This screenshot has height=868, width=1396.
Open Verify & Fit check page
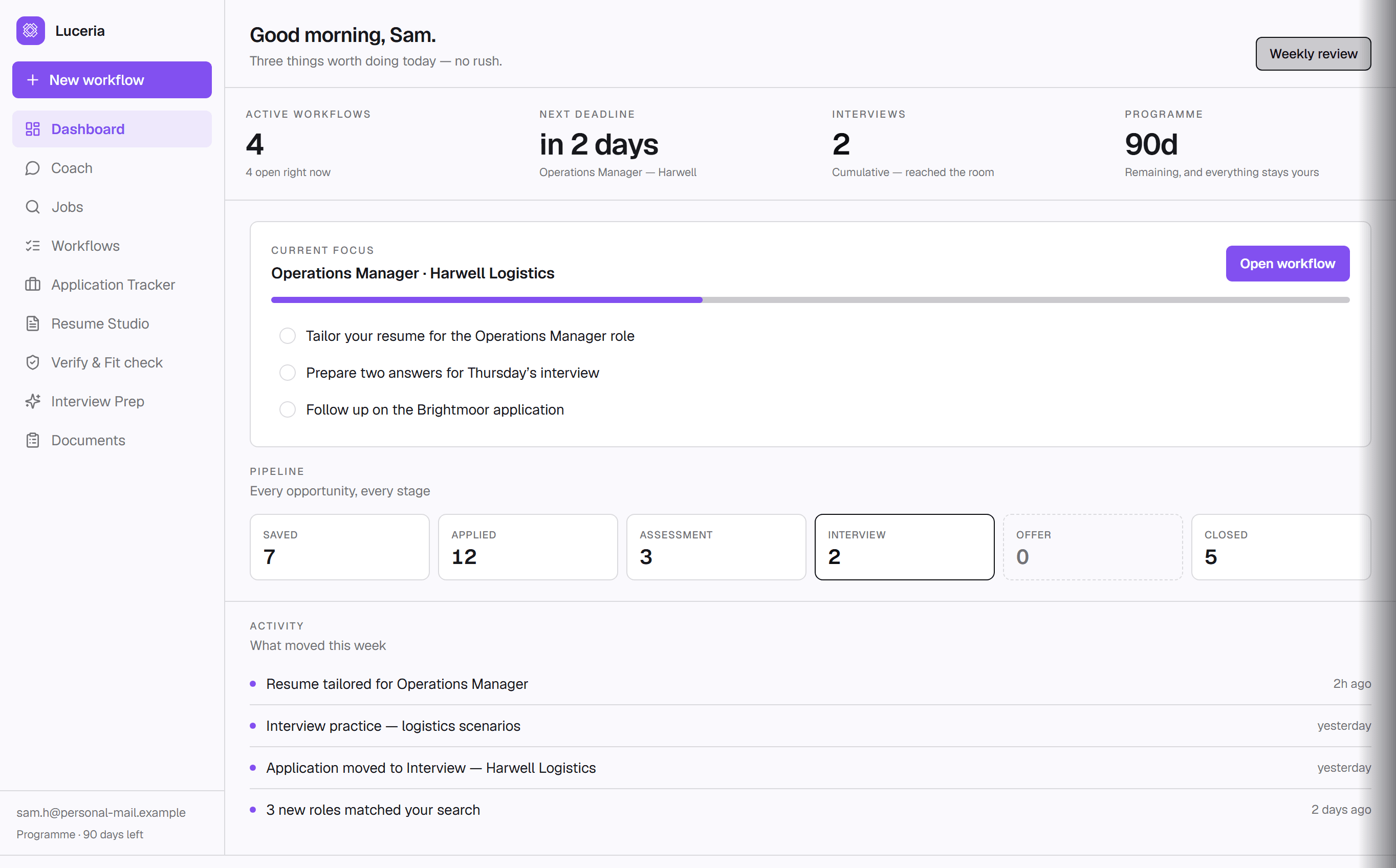click(x=112, y=362)
